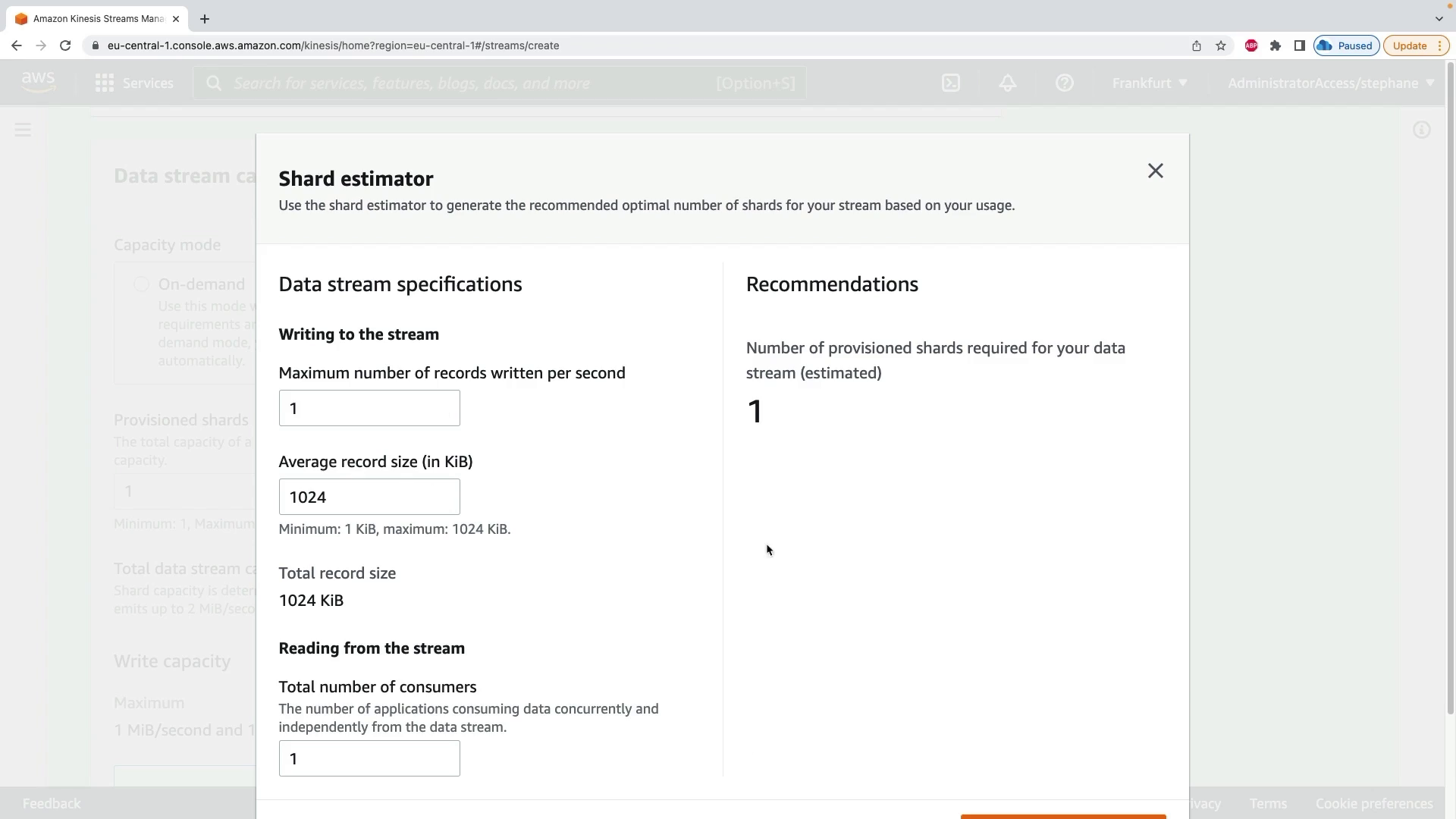The image size is (1456, 819).
Task: Bookmark this page with the star icon
Action: [1221, 45]
